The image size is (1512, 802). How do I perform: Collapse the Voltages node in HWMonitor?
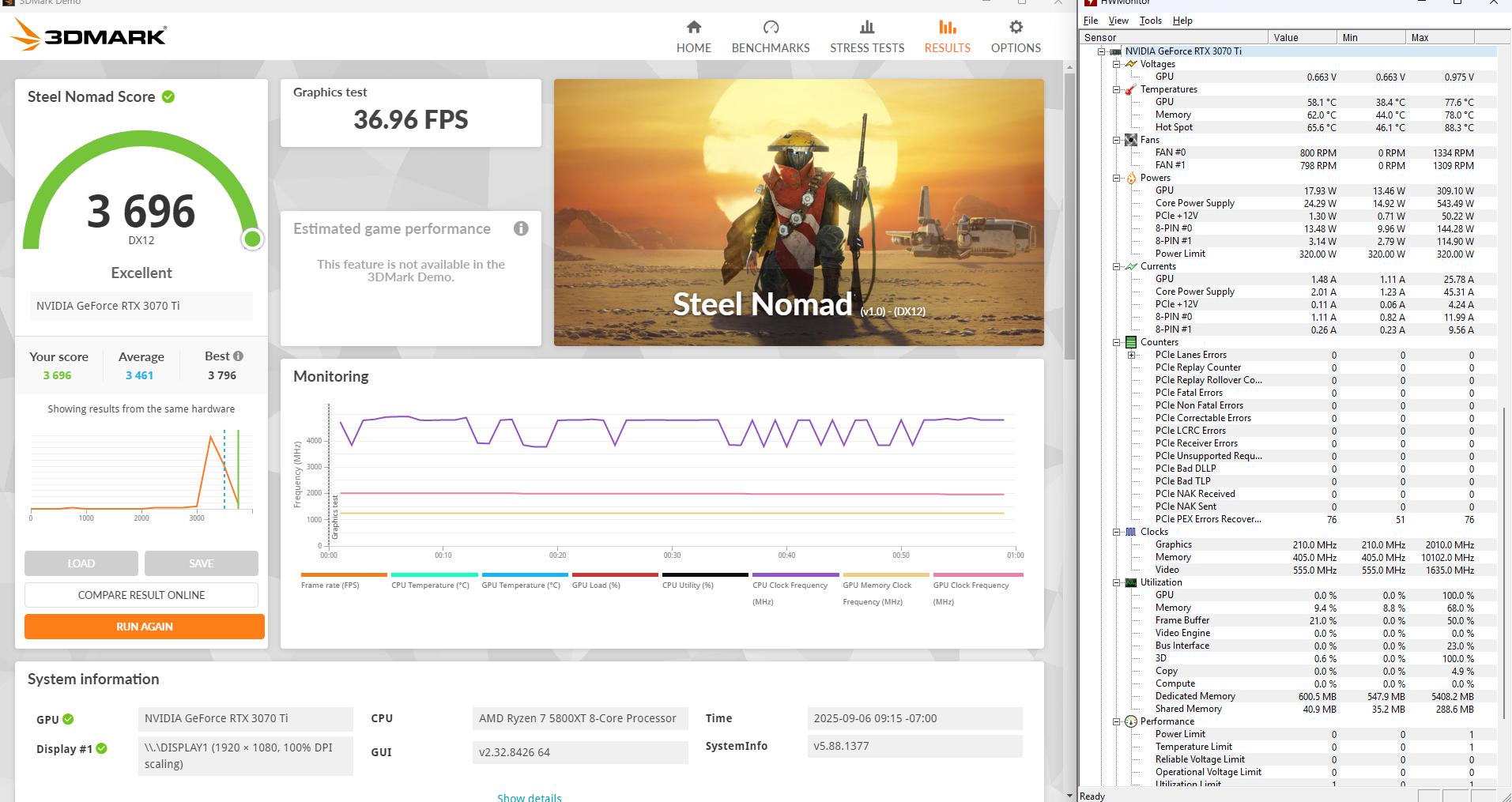pos(1116,64)
